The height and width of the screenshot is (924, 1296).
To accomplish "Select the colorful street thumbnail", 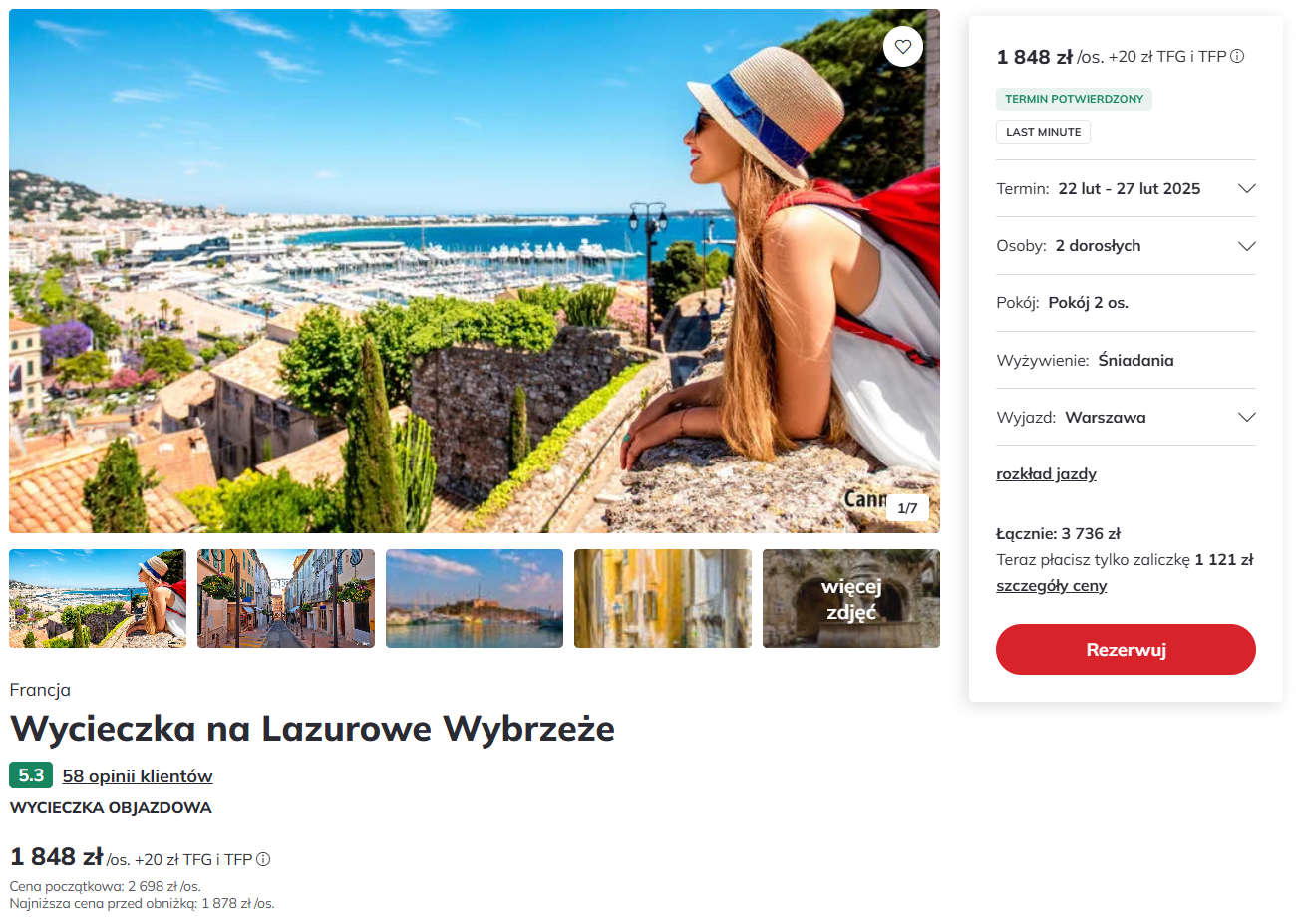I will click(286, 598).
